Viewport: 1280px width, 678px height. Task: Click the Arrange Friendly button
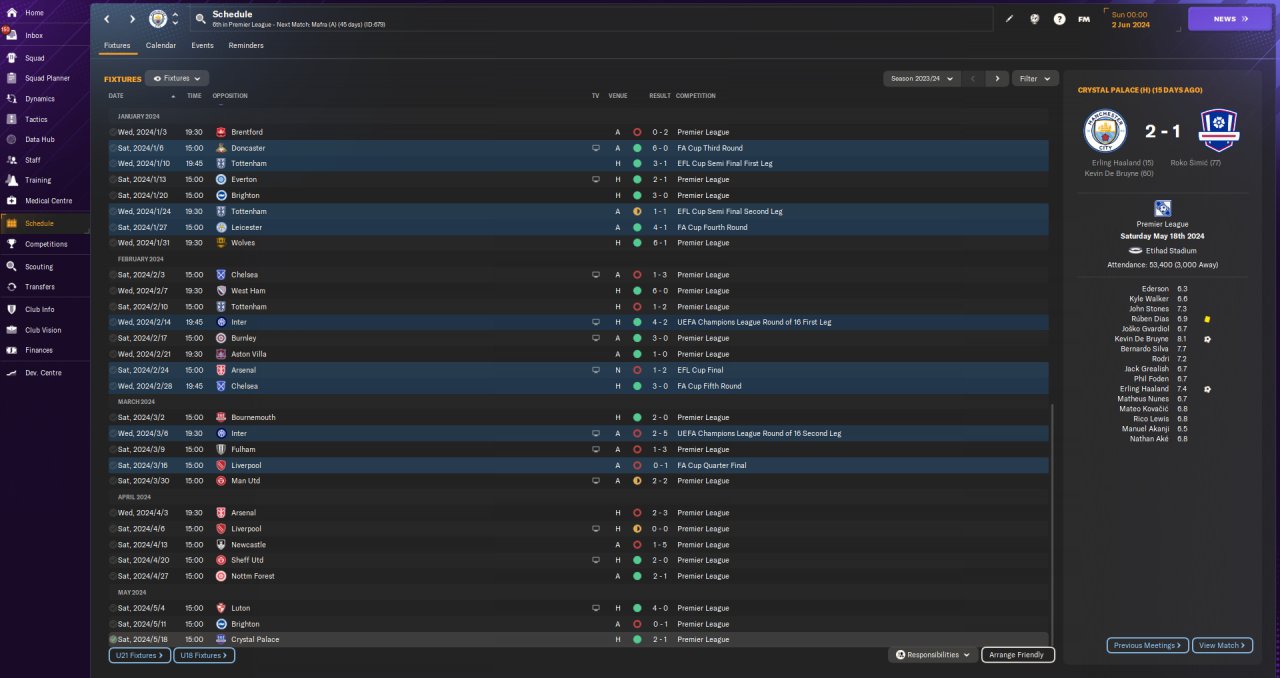[x=1018, y=655]
